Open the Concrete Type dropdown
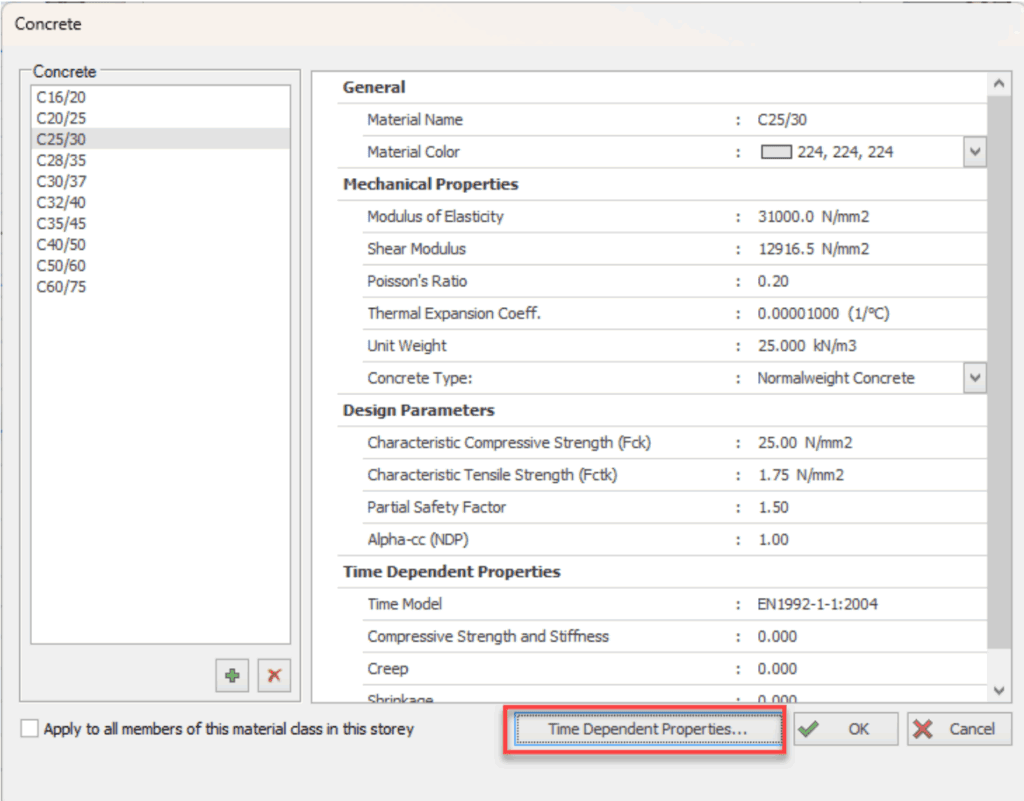The height and width of the screenshot is (801, 1024). pos(974,378)
